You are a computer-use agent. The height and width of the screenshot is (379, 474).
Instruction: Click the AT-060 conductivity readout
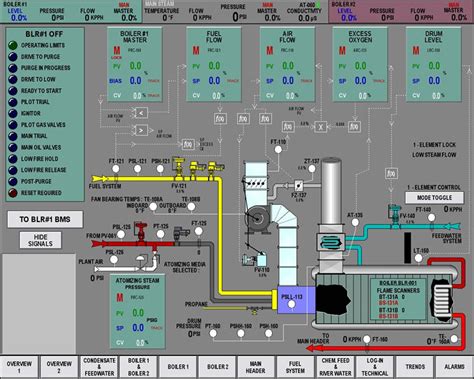point(307,18)
